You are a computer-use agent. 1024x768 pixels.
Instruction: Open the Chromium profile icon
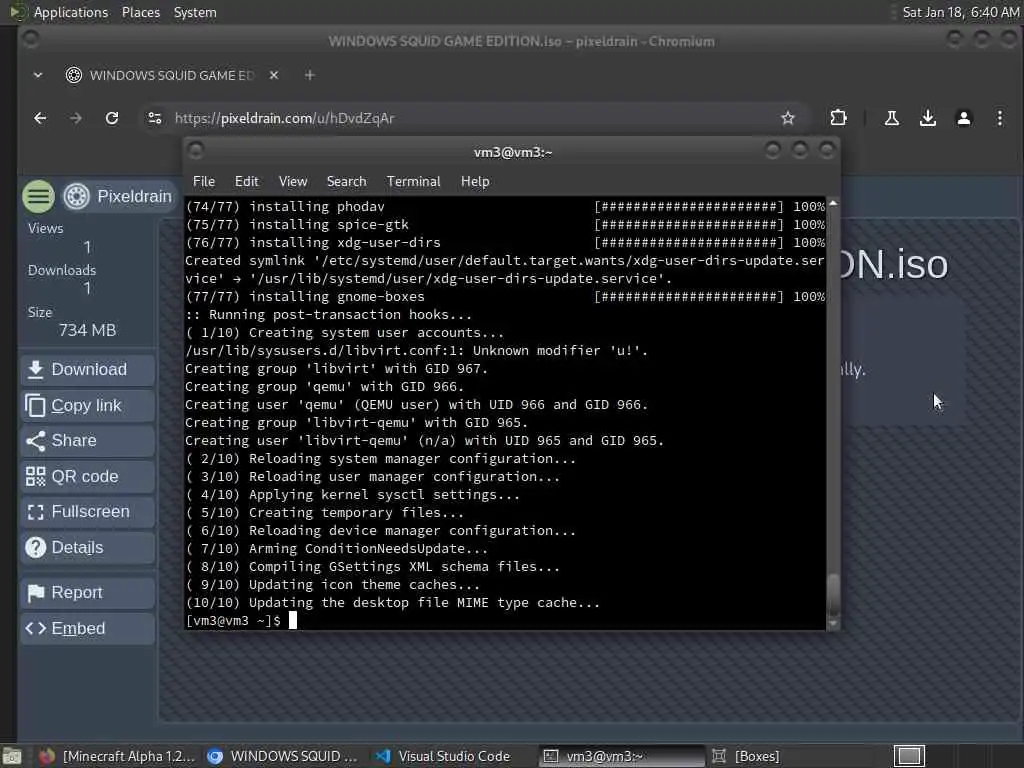click(963, 118)
